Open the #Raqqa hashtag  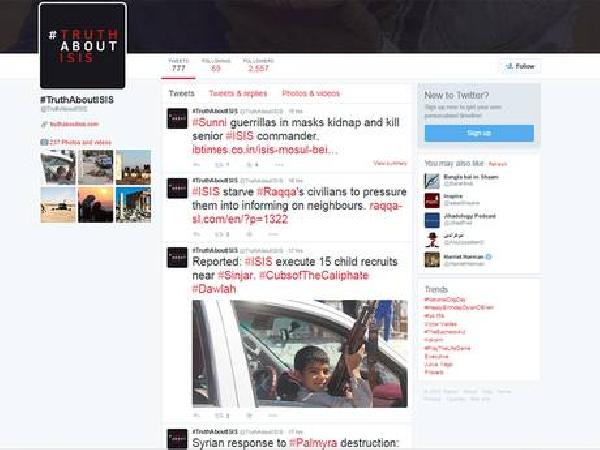coord(276,191)
